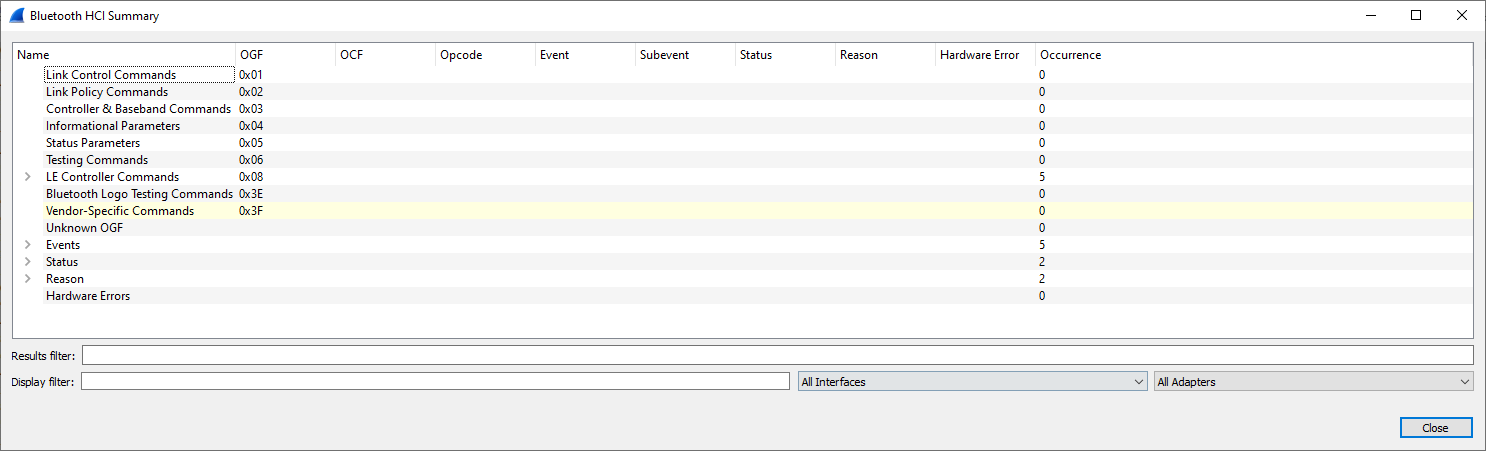Viewport: 1486px width, 451px height.
Task: Maximize the Bluetooth HCI Summary window
Action: click(1416, 15)
